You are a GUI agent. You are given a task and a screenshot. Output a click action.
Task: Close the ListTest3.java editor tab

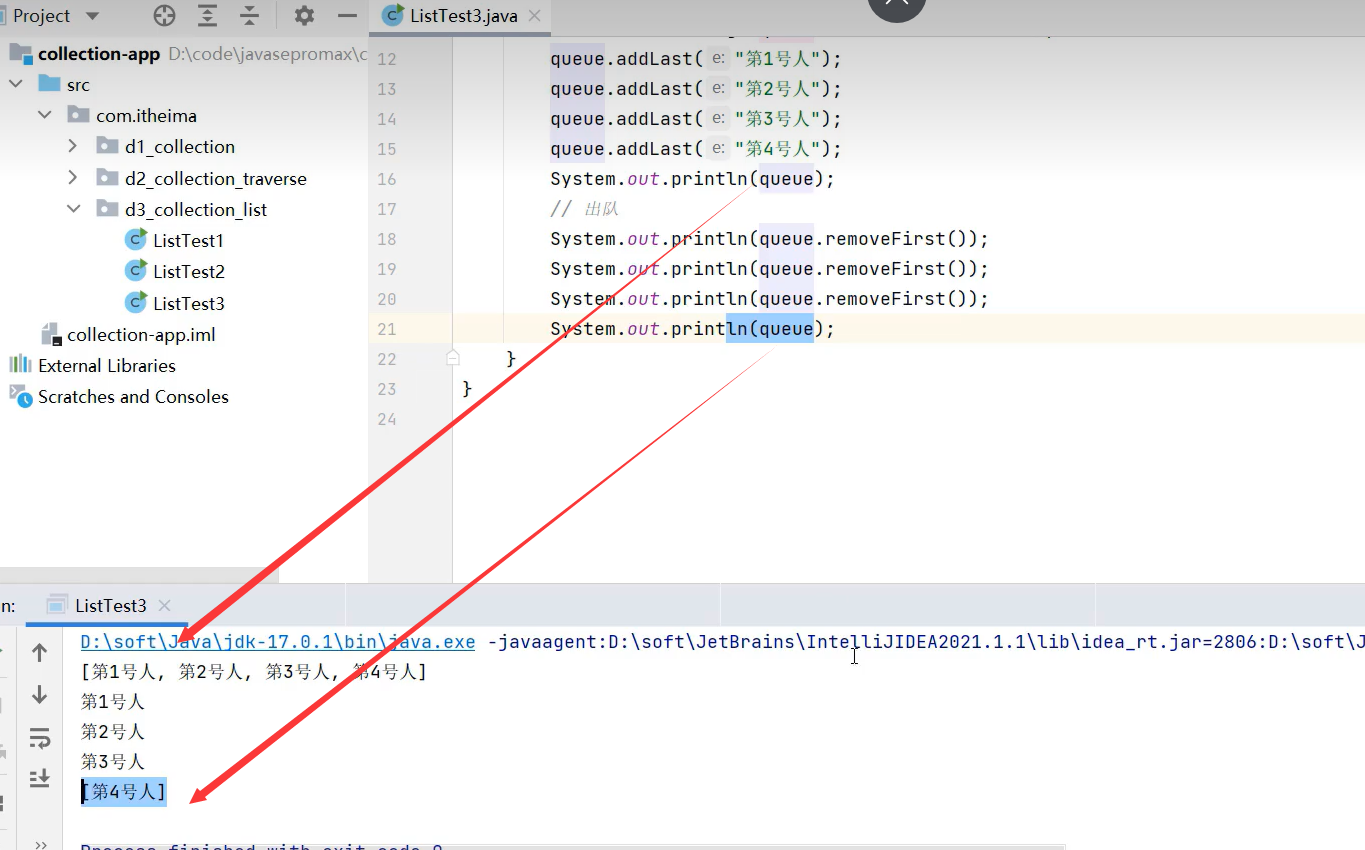point(535,17)
